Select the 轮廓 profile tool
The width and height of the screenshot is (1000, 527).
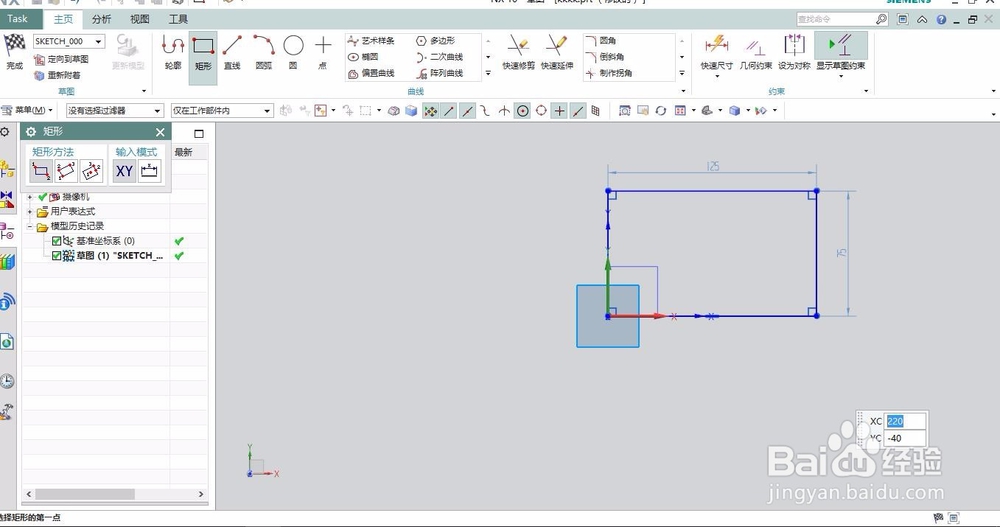click(x=173, y=52)
